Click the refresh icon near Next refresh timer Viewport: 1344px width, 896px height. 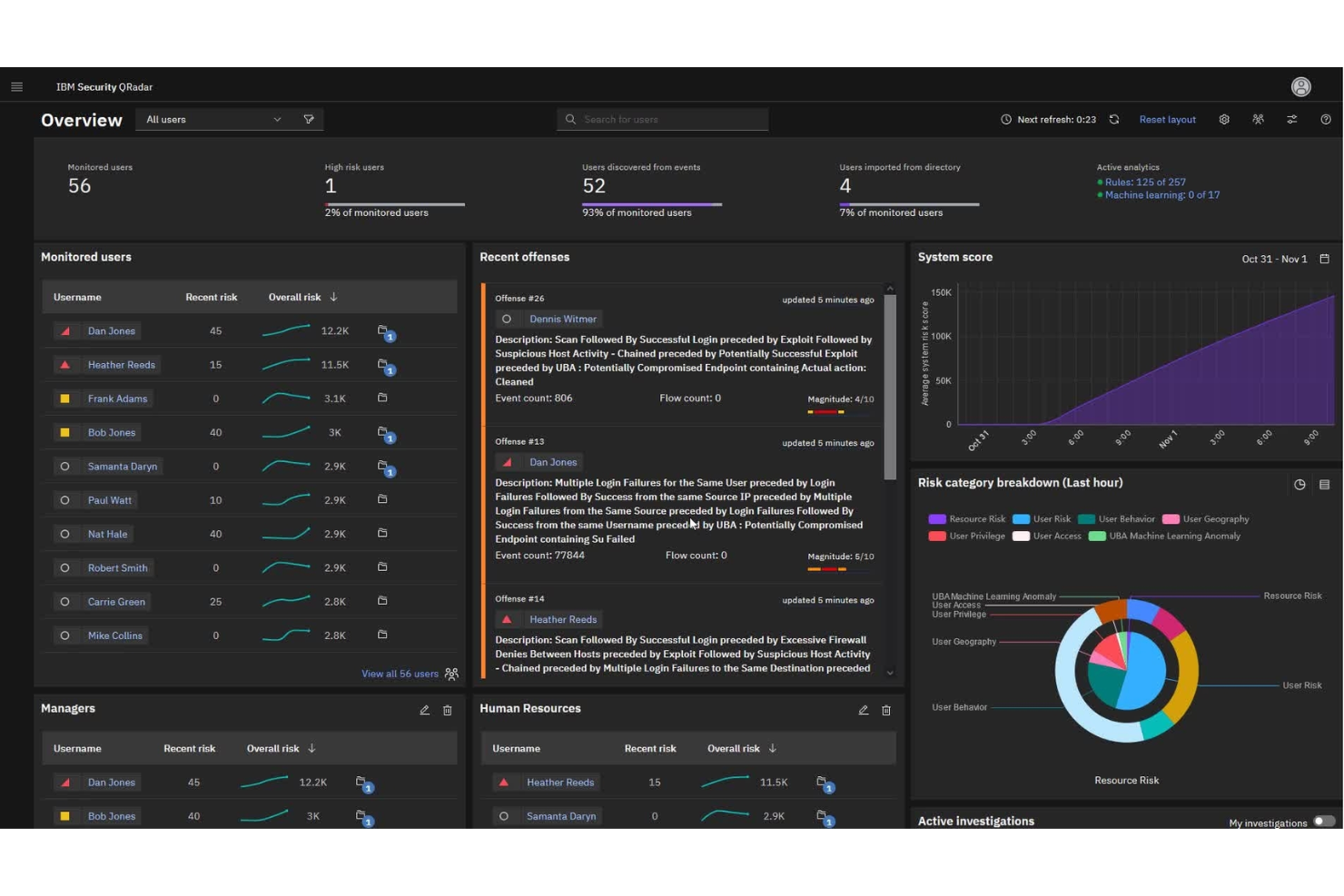[x=1114, y=119]
